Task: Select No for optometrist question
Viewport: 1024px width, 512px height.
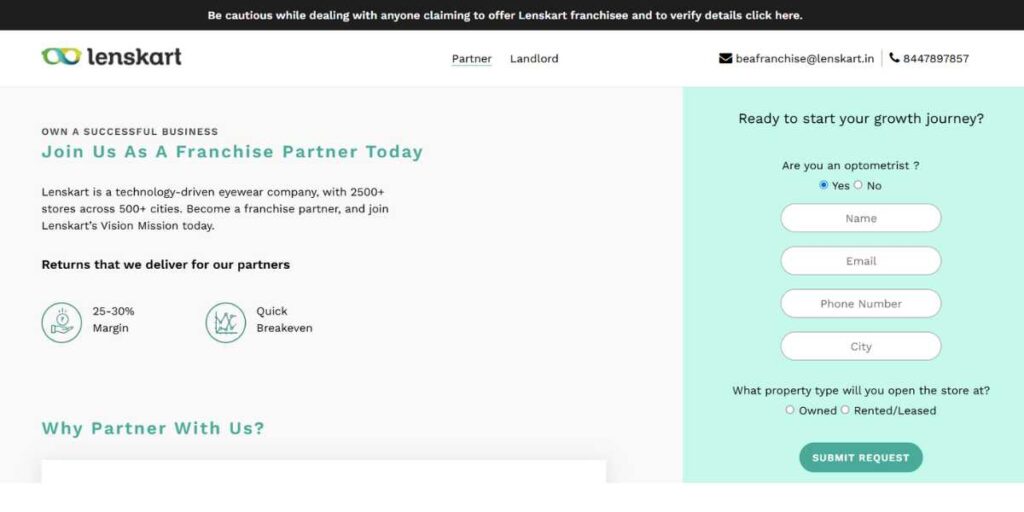Action: point(858,185)
